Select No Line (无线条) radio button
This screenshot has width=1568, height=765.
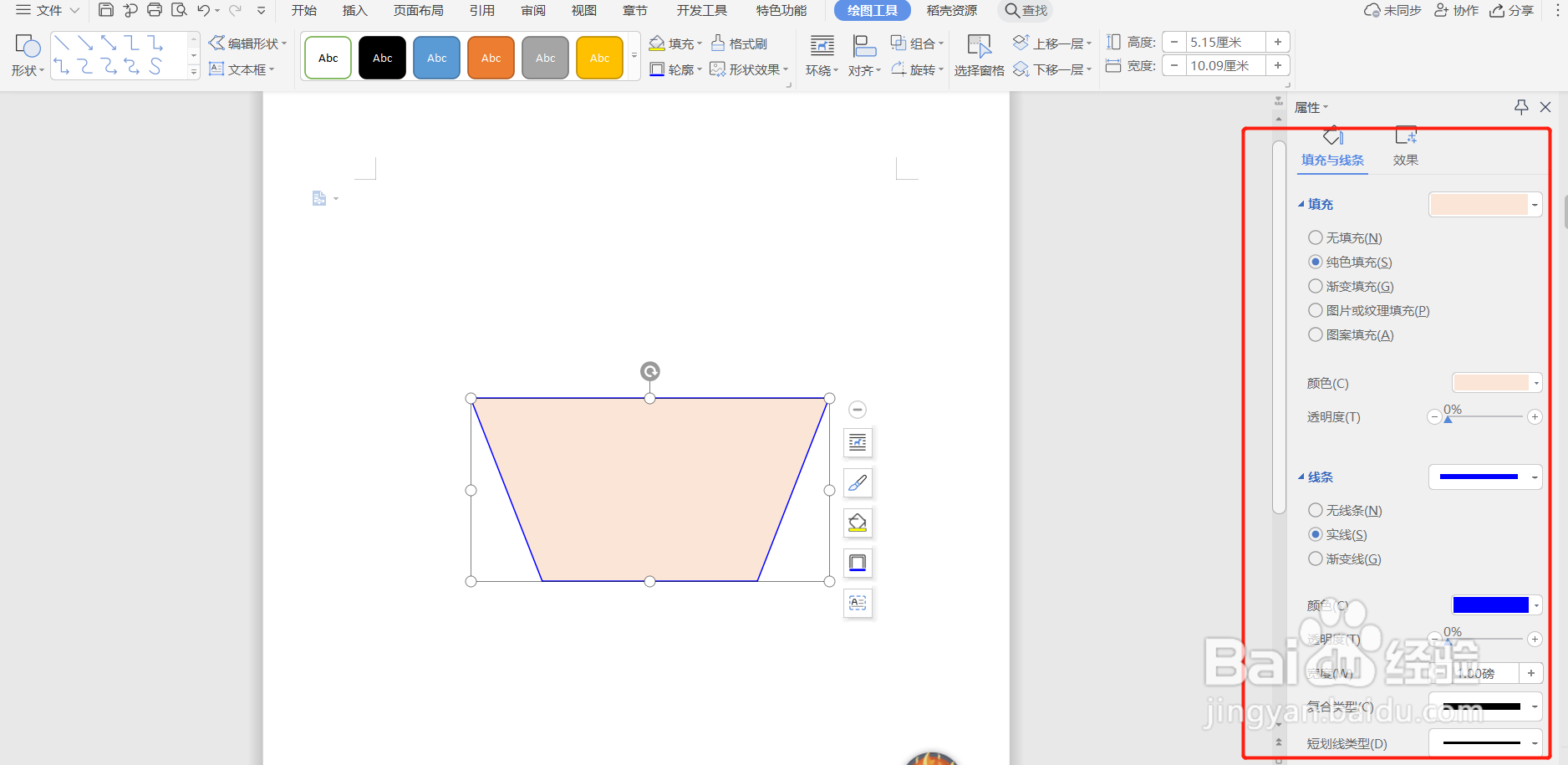coord(1316,510)
